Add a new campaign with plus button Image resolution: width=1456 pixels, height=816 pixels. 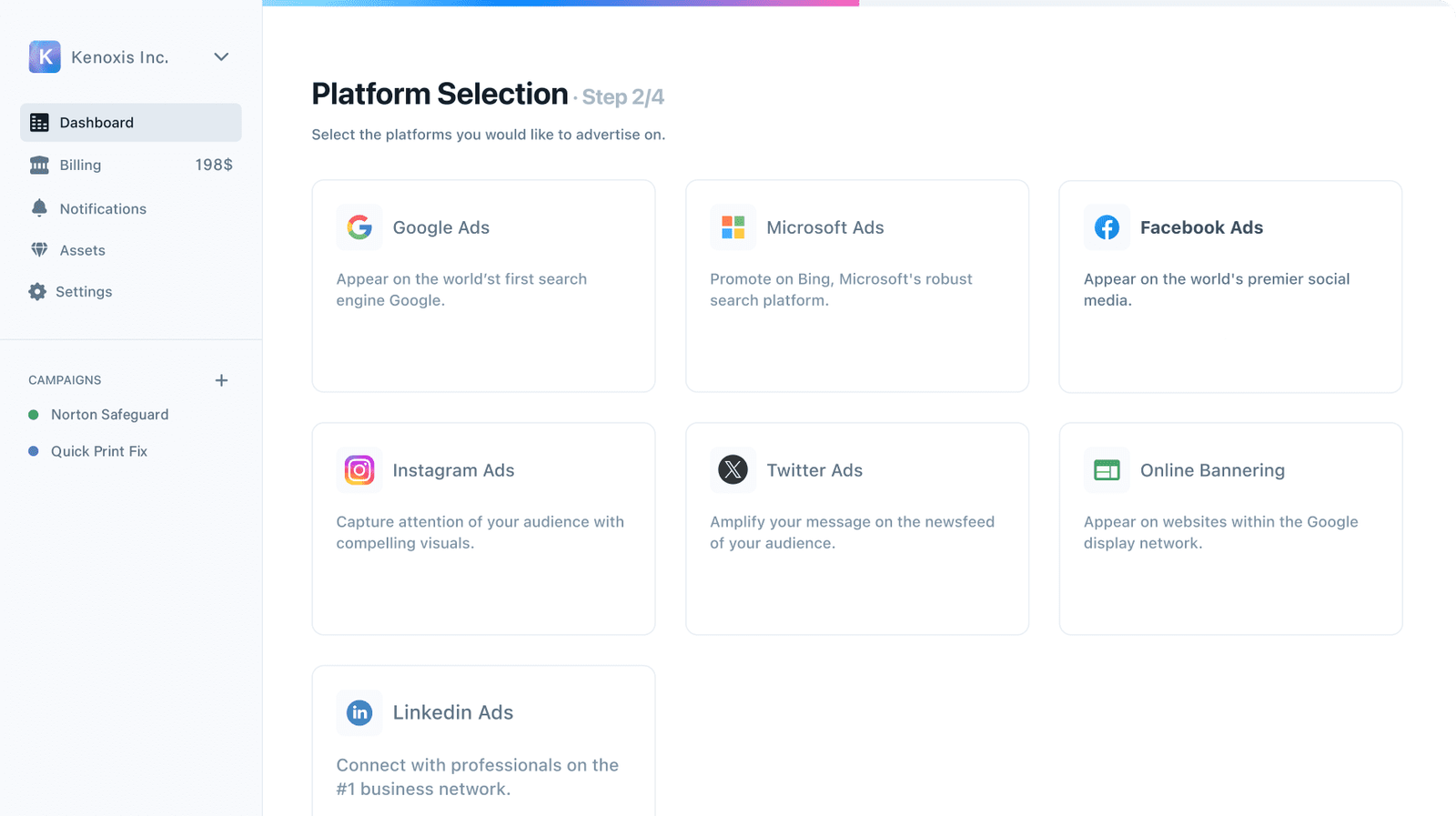tap(221, 380)
